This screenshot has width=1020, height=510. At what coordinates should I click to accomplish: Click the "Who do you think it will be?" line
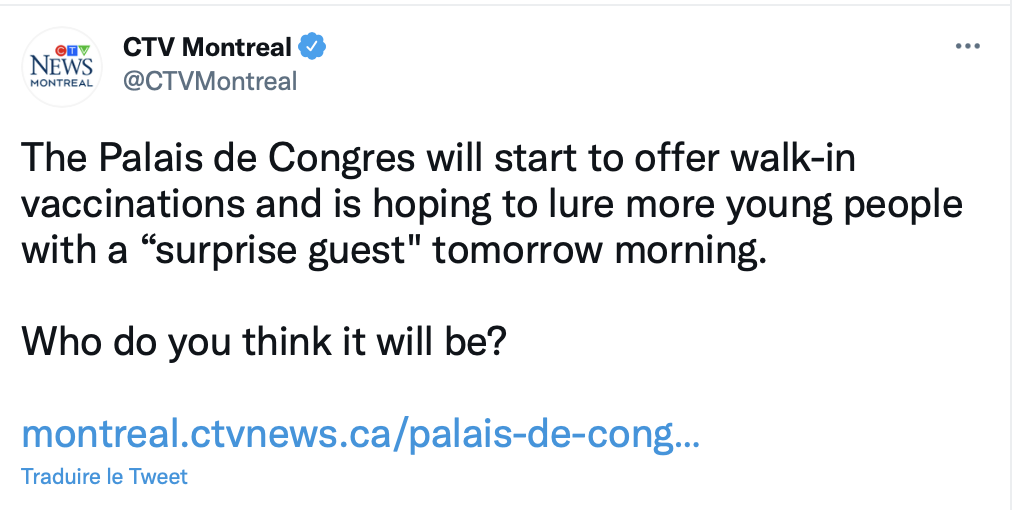pyautogui.click(x=263, y=342)
